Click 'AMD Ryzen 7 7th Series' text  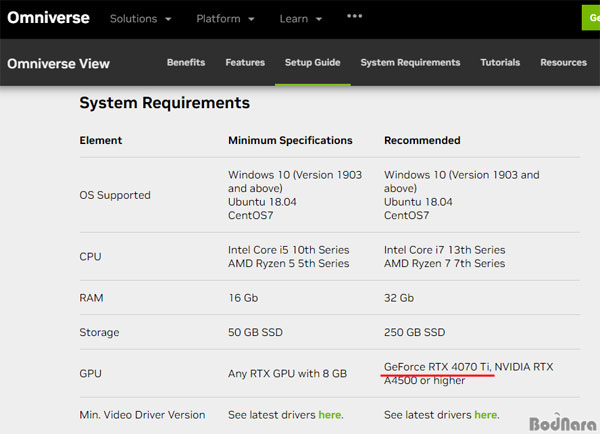445,263
